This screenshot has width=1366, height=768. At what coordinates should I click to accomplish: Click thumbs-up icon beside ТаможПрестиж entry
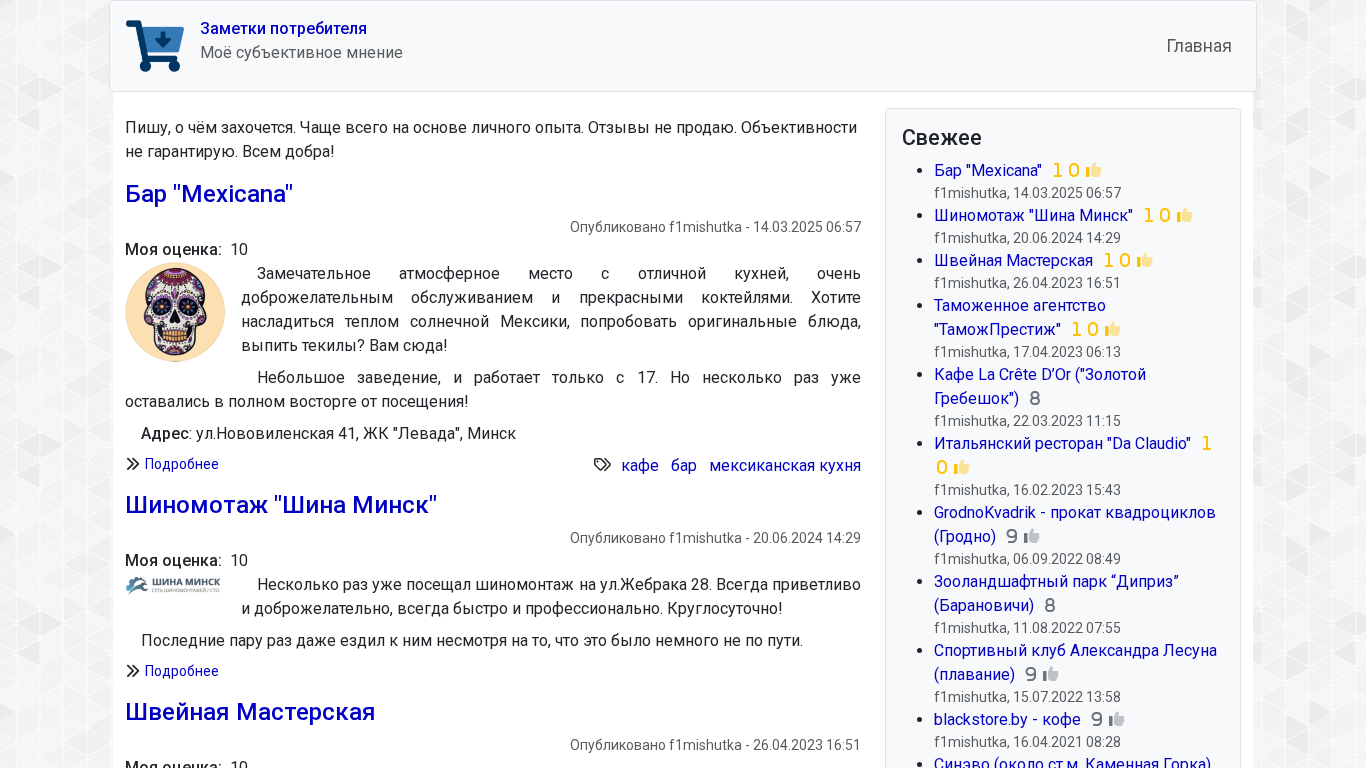click(1113, 330)
